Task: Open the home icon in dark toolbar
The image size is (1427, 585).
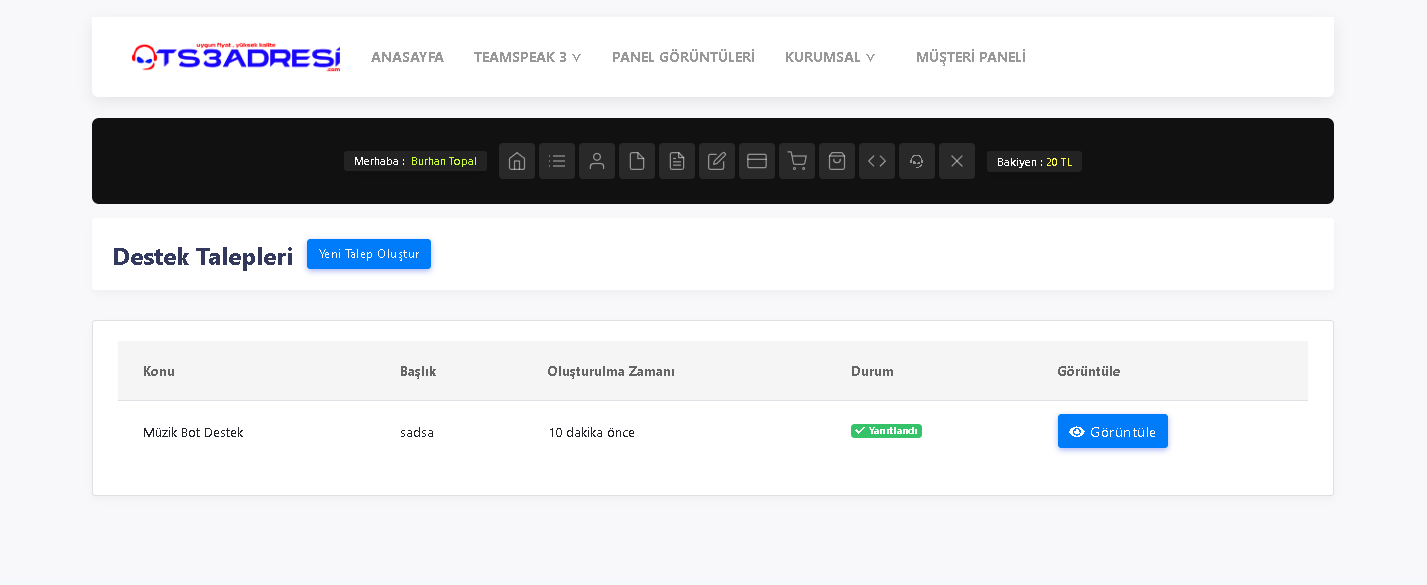Action: point(517,161)
